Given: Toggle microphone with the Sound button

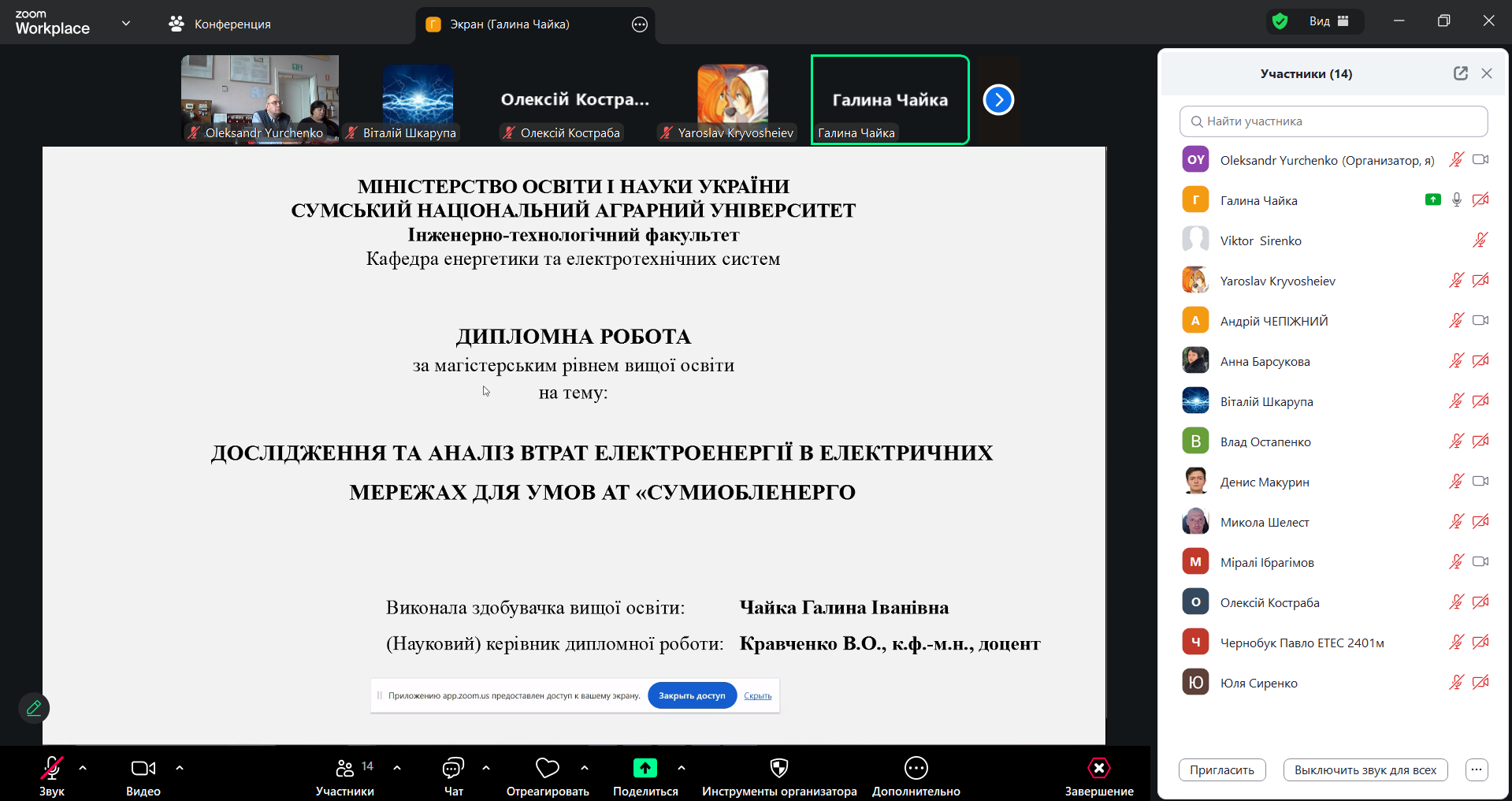Looking at the screenshot, I should coord(52,769).
